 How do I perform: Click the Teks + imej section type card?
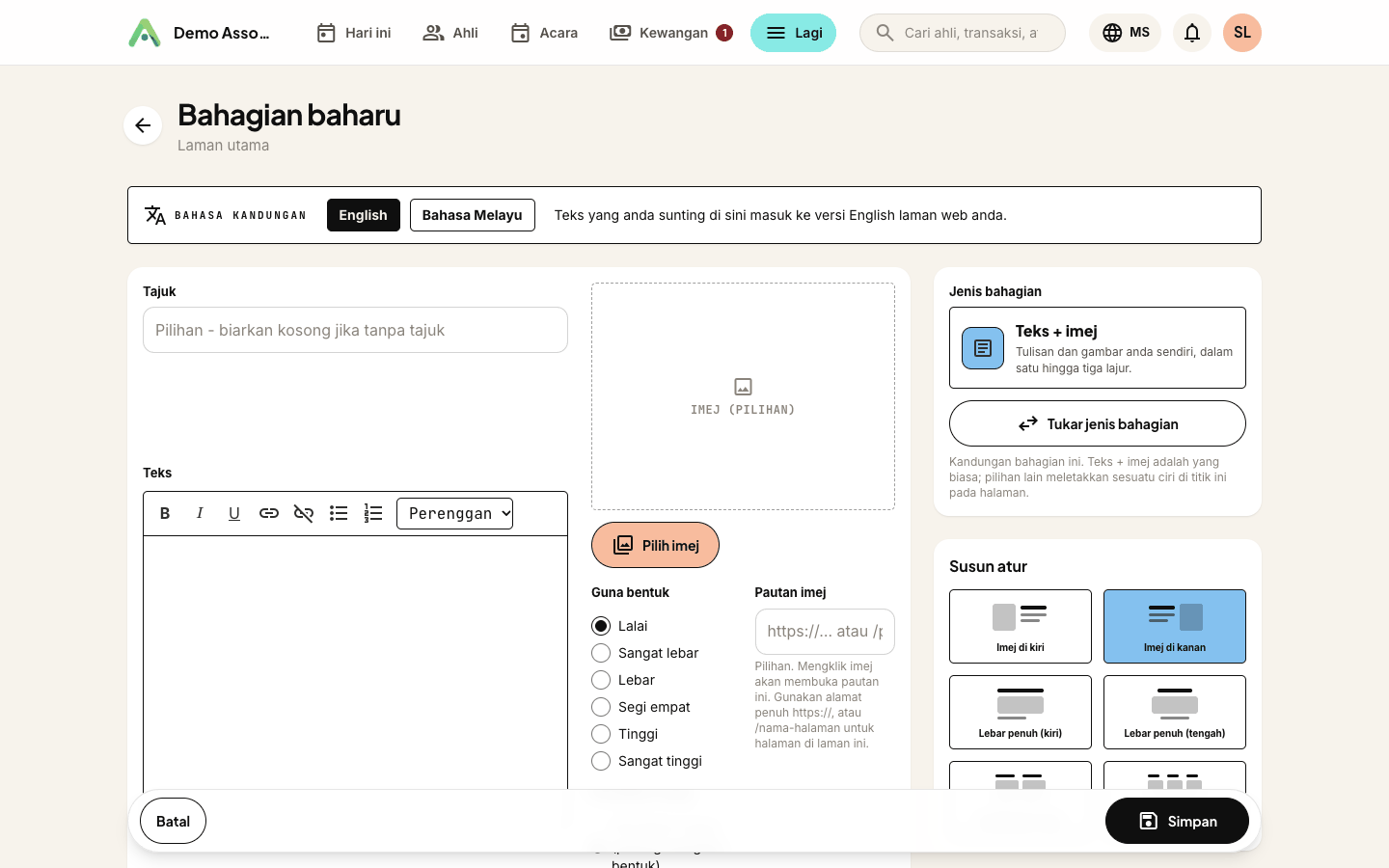[1098, 347]
